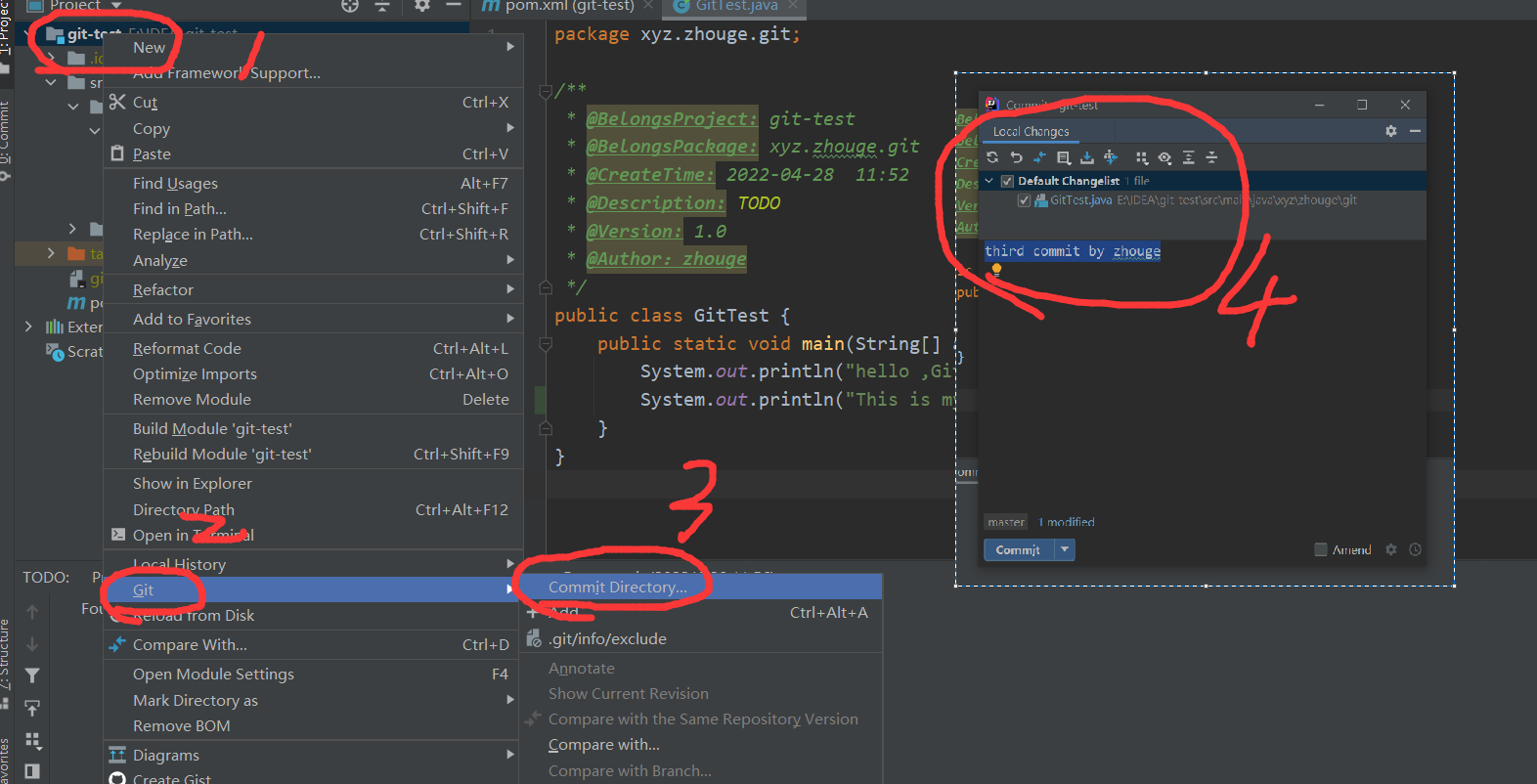1537x784 pixels.
Task: Open New submenu arrow
Action: (x=510, y=47)
